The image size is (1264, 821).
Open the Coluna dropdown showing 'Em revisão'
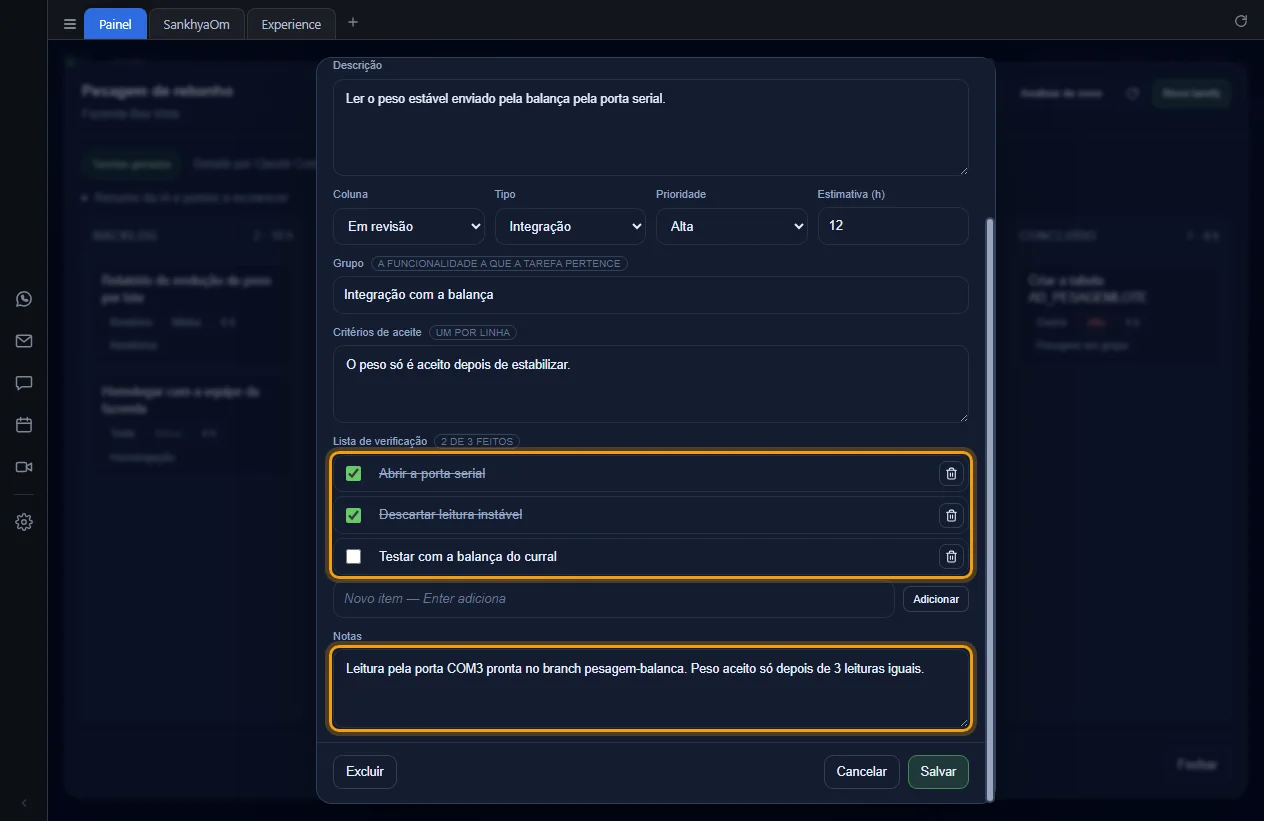point(409,226)
